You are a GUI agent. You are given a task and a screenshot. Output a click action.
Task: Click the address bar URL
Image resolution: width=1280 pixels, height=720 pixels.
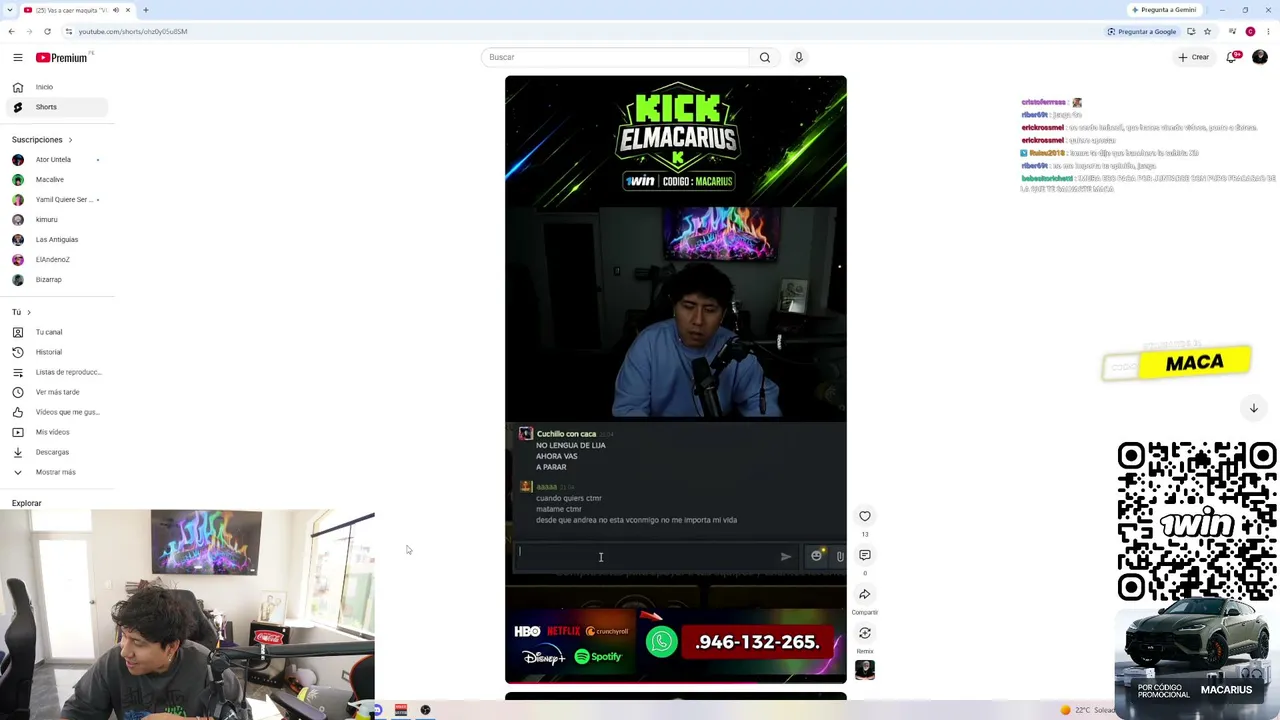point(133,31)
